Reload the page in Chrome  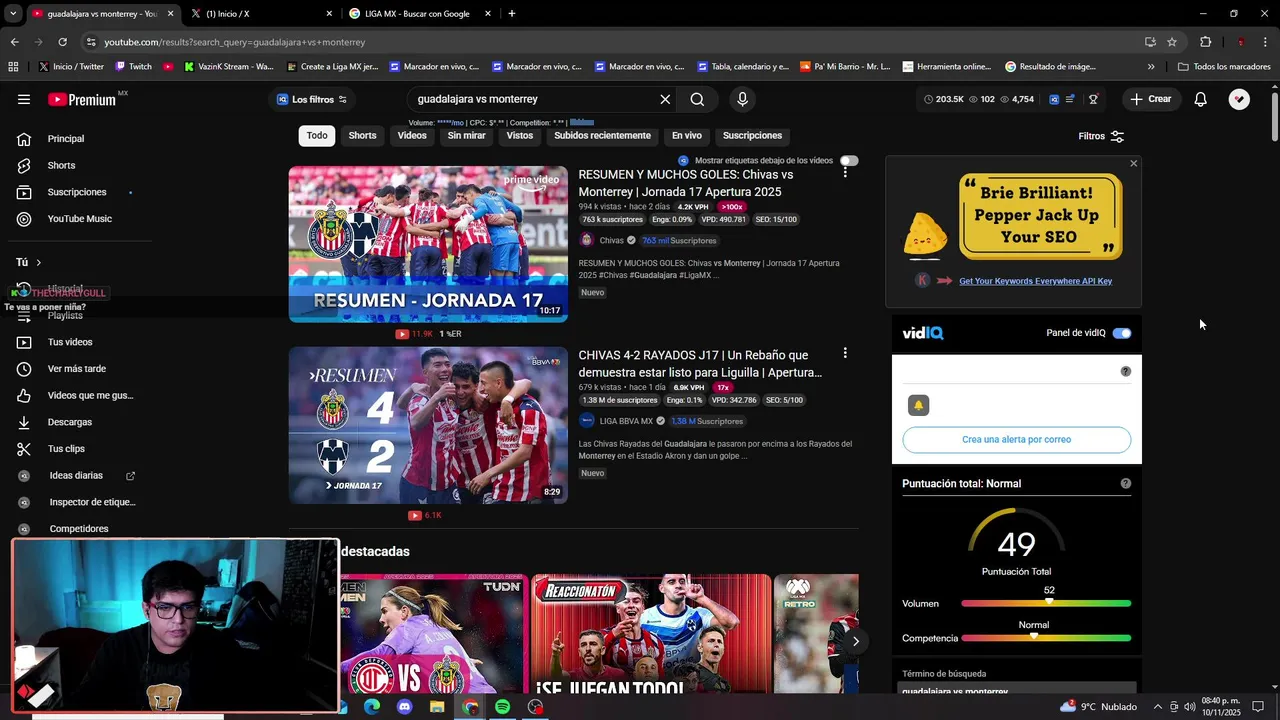(62, 42)
